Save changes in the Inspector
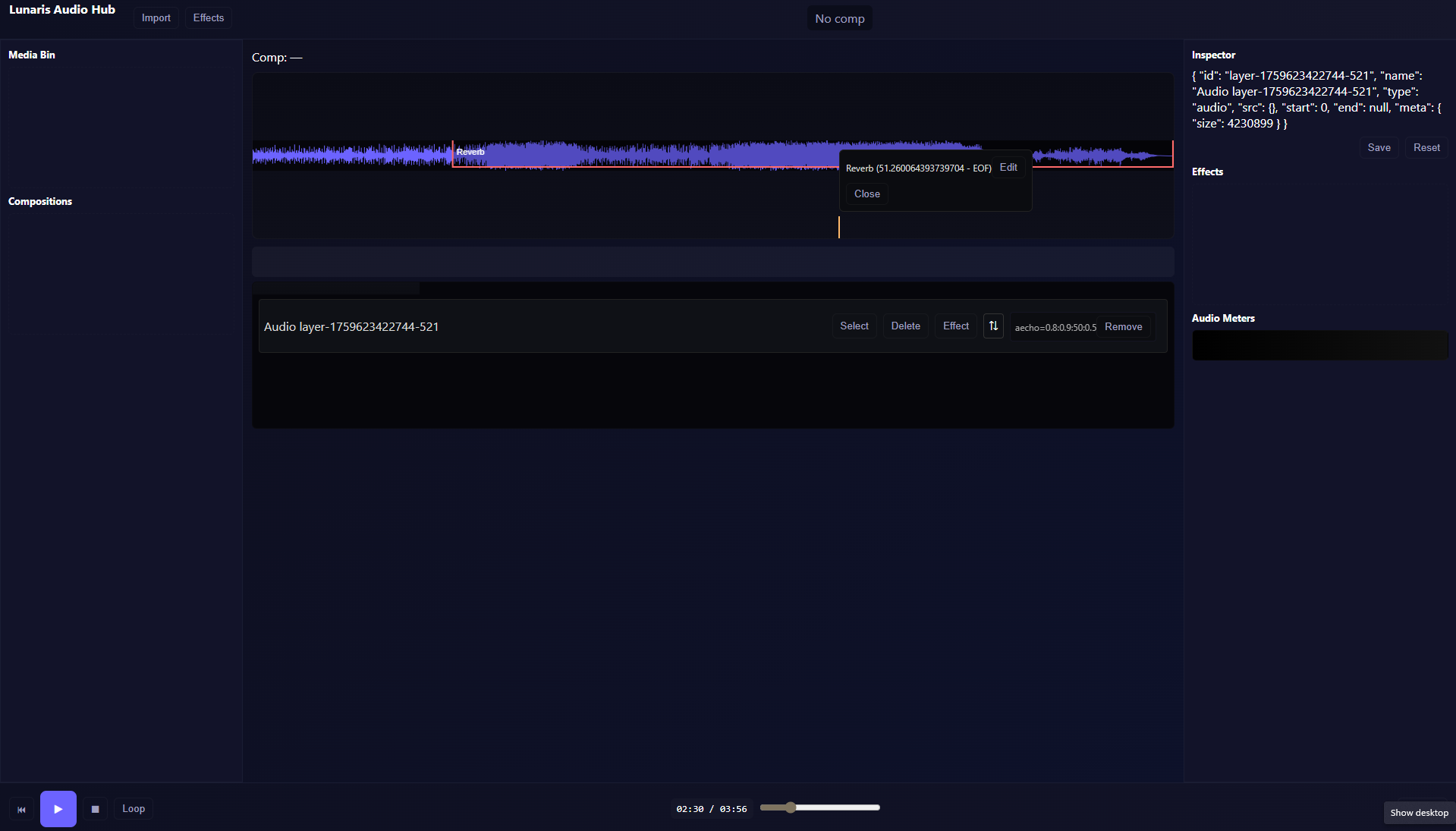1456x831 pixels. (1379, 147)
